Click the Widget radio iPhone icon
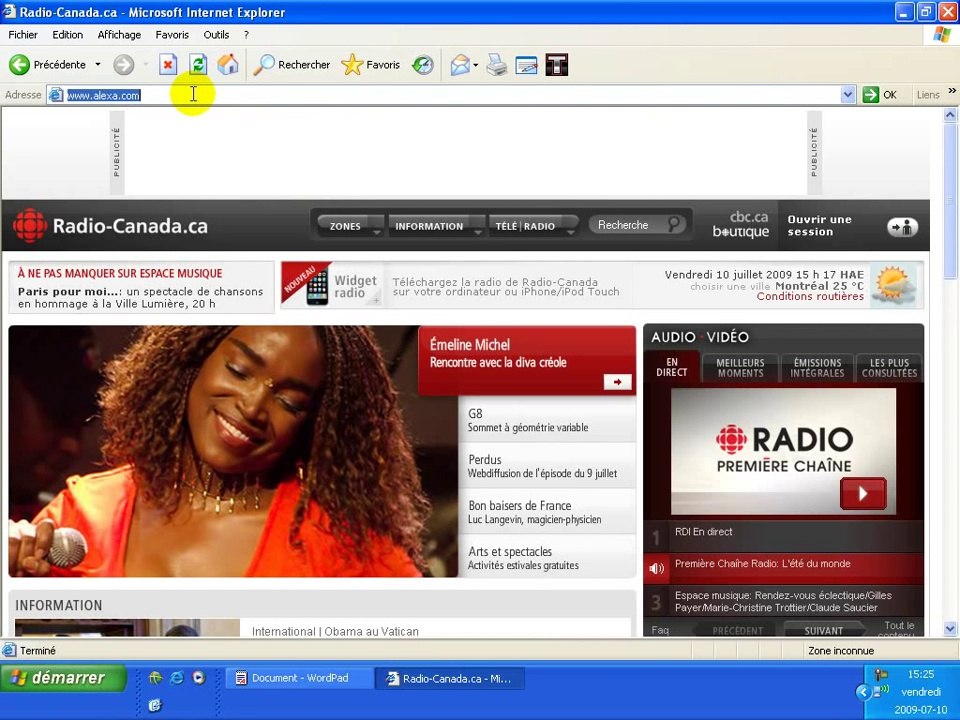The width and height of the screenshot is (960, 720). click(x=317, y=287)
